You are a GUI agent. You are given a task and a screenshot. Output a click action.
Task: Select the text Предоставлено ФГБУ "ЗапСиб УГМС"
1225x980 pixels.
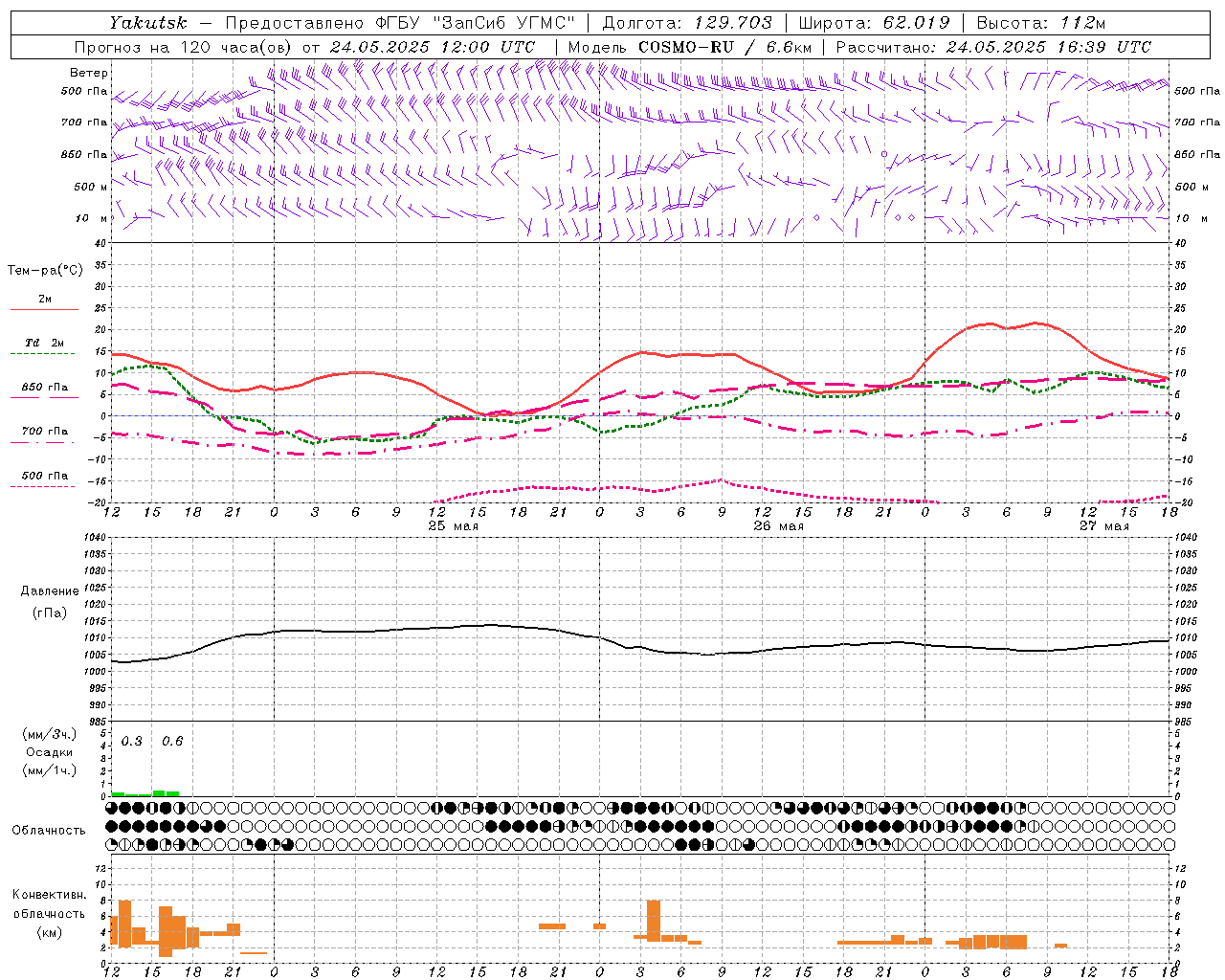coord(399,23)
